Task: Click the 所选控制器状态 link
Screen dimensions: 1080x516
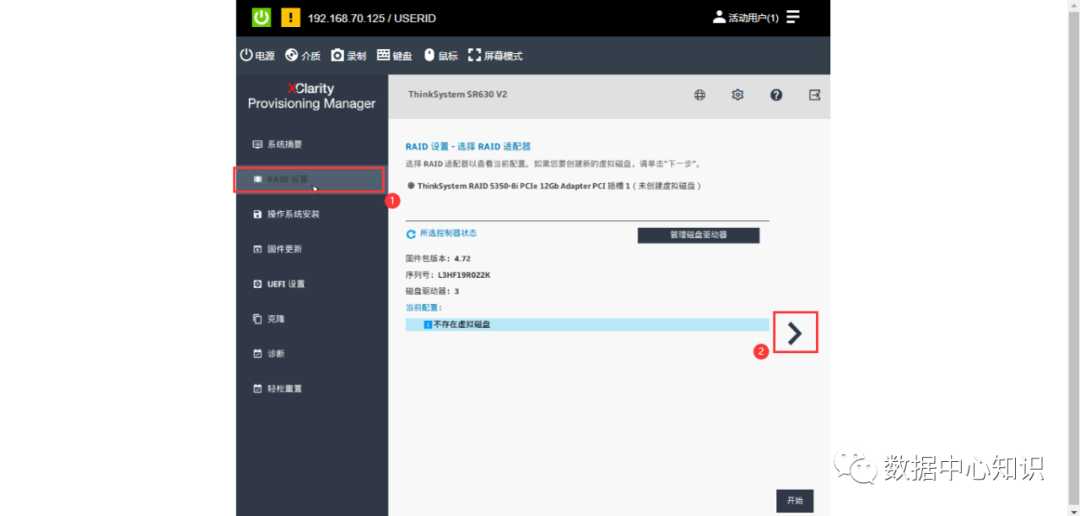Action: tap(448, 234)
